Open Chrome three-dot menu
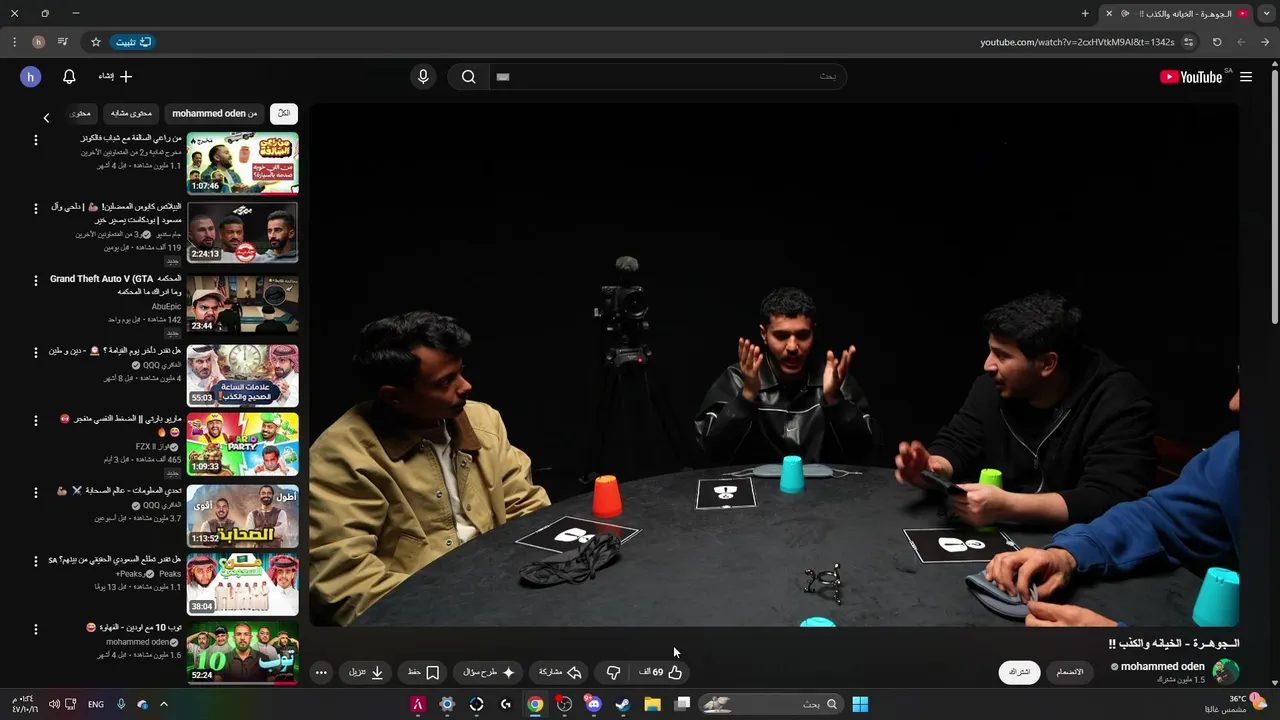Viewport: 1280px width, 720px height. [14, 42]
